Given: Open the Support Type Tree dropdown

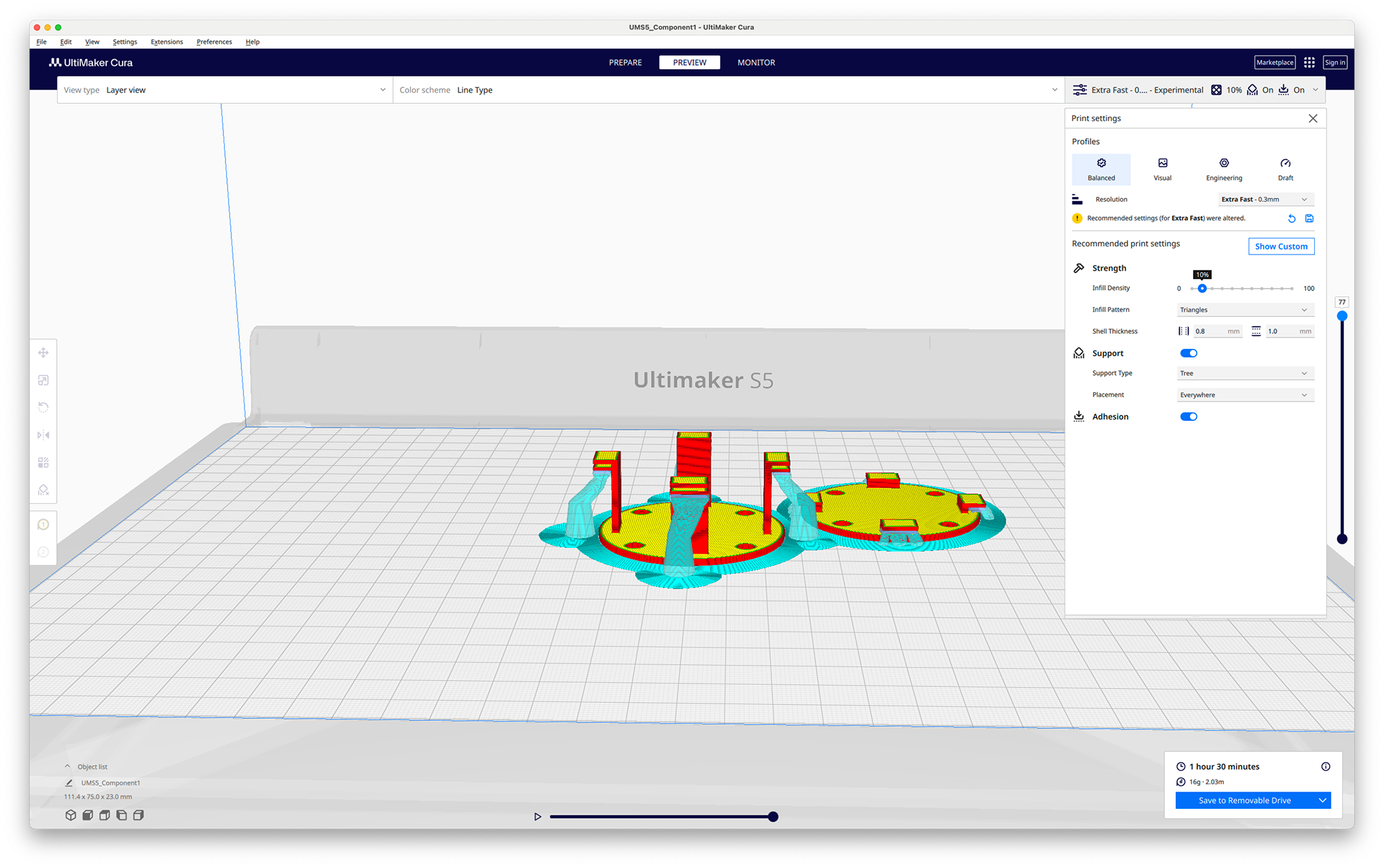Looking at the screenshot, I should pos(1245,373).
